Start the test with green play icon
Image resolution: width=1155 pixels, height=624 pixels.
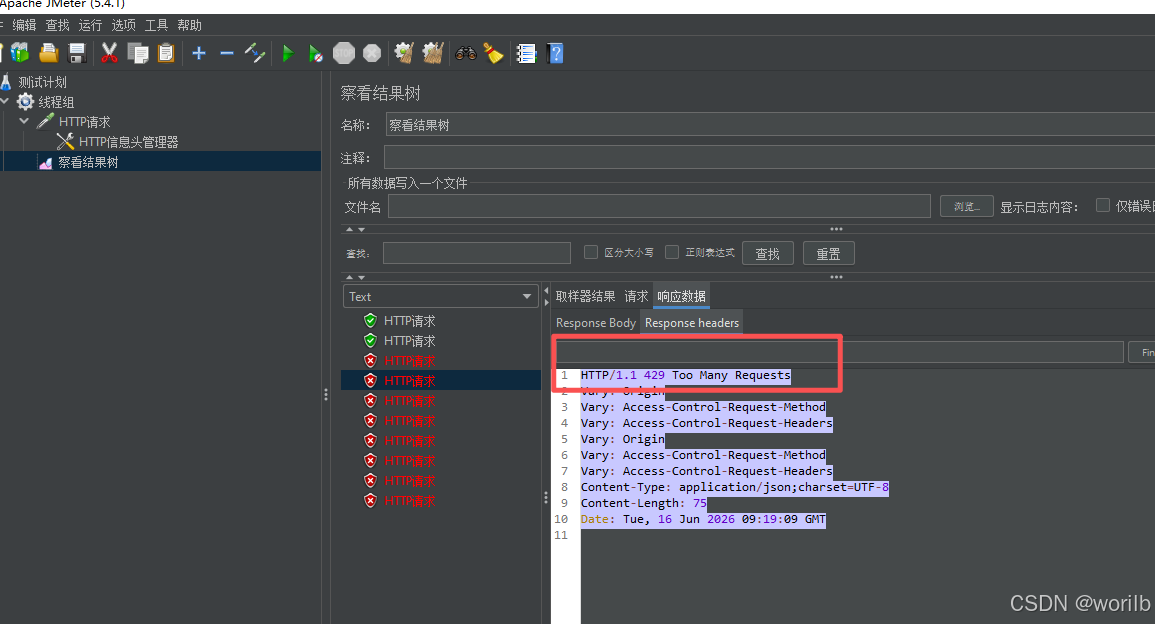pyautogui.click(x=288, y=53)
